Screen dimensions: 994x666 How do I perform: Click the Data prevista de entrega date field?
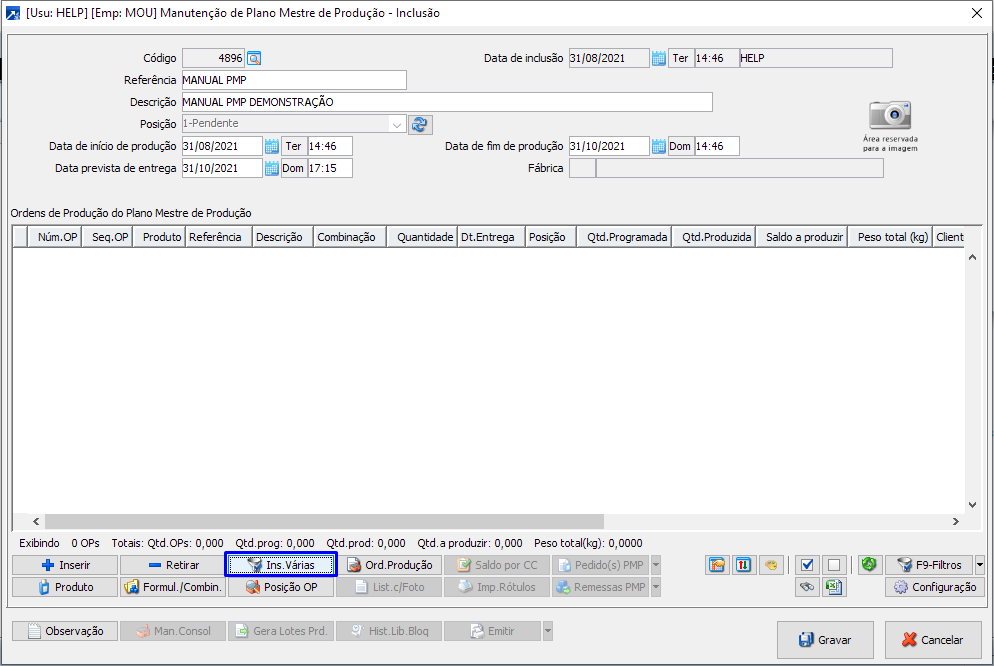[222, 169]
